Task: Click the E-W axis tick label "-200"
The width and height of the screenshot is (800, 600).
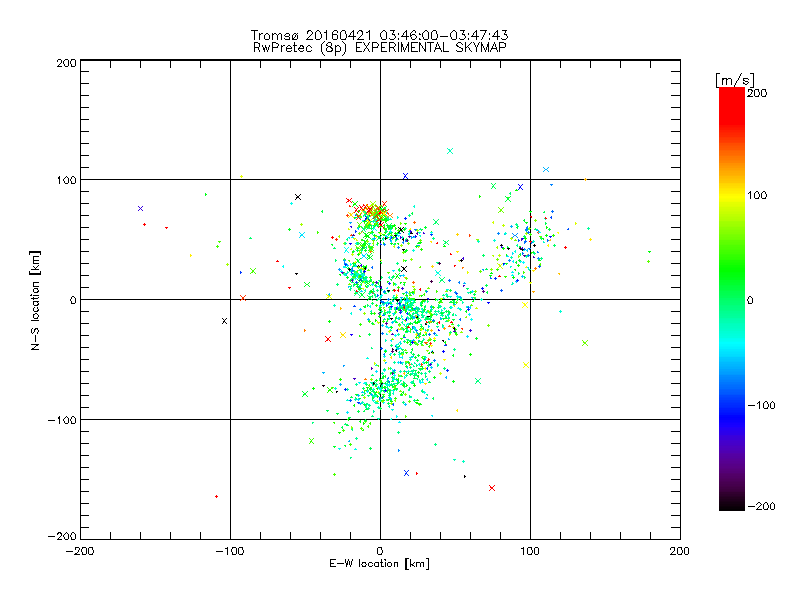Action: 80,551
